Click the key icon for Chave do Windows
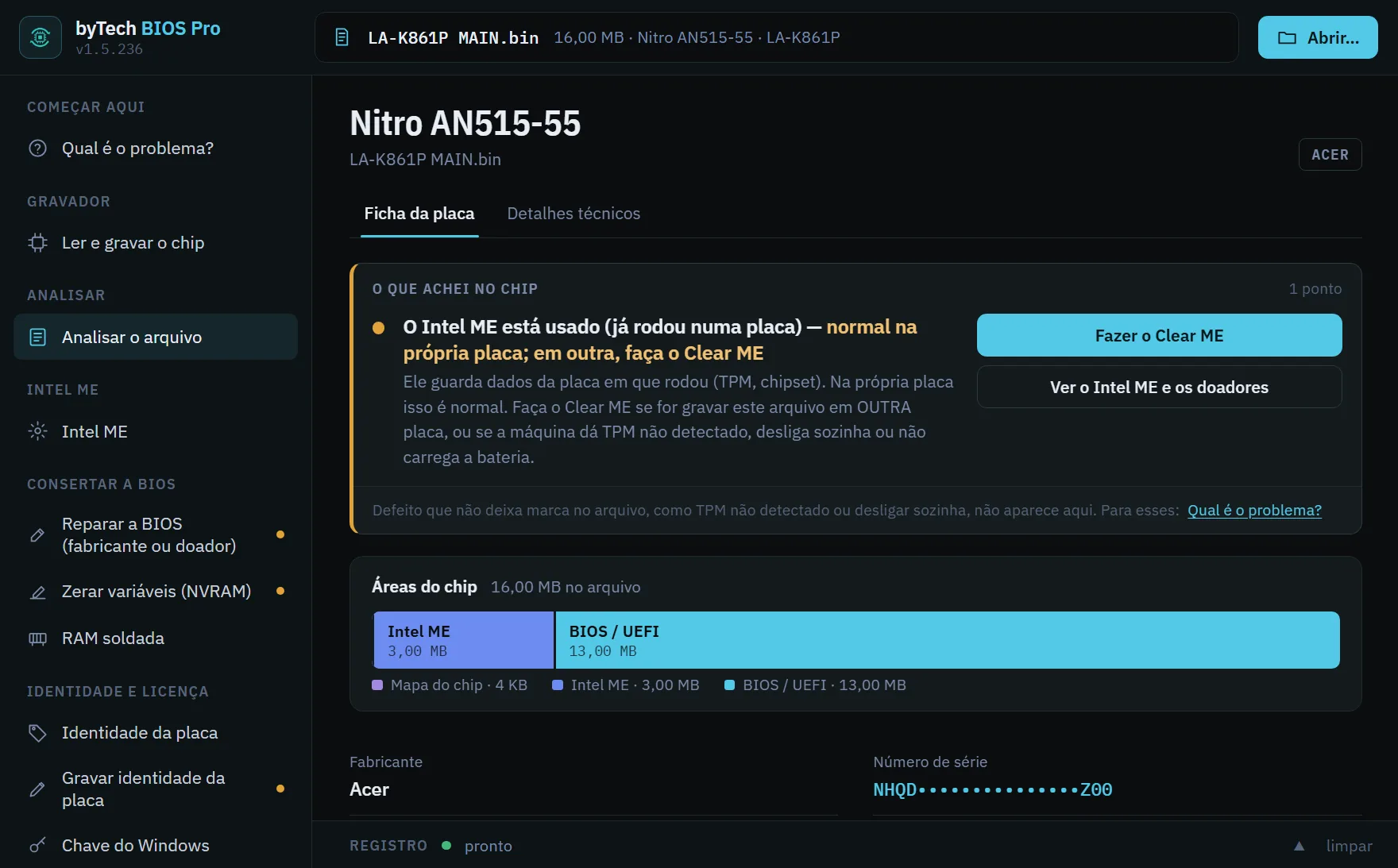The image size is (1398, 868). 37,846
